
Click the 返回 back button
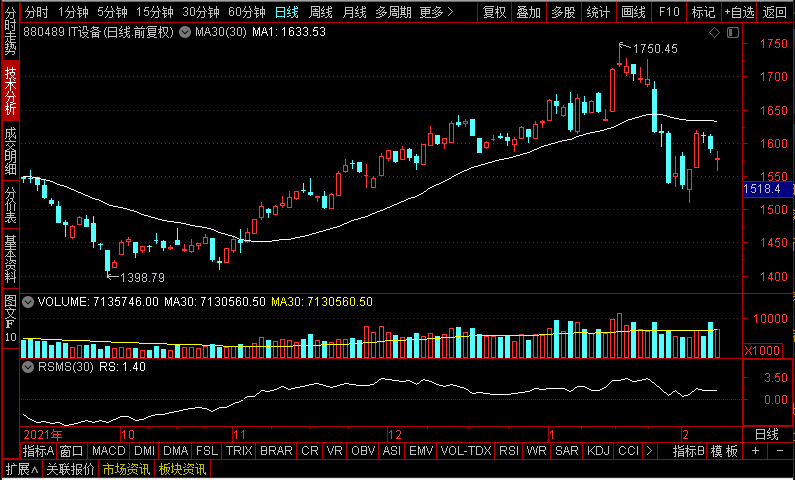coord(775,12)
